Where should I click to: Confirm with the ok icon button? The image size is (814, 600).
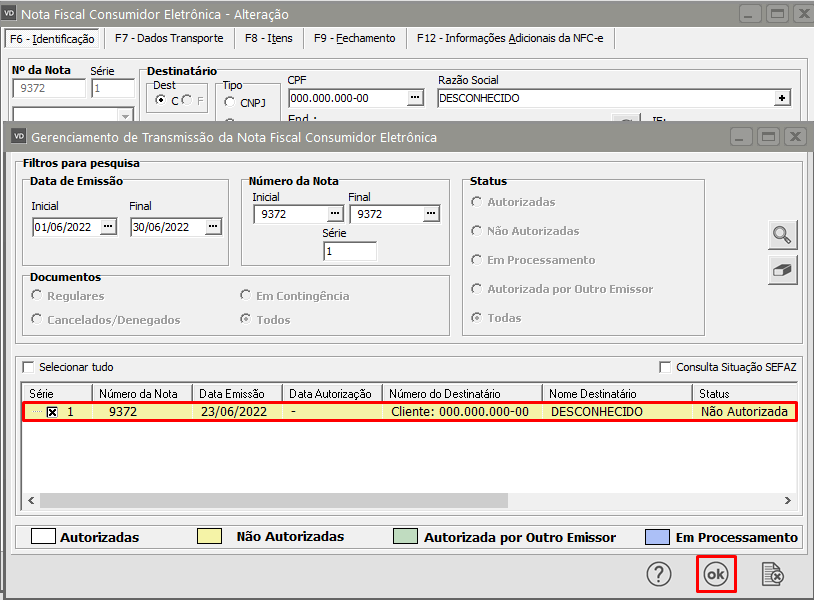coord(716,574)
